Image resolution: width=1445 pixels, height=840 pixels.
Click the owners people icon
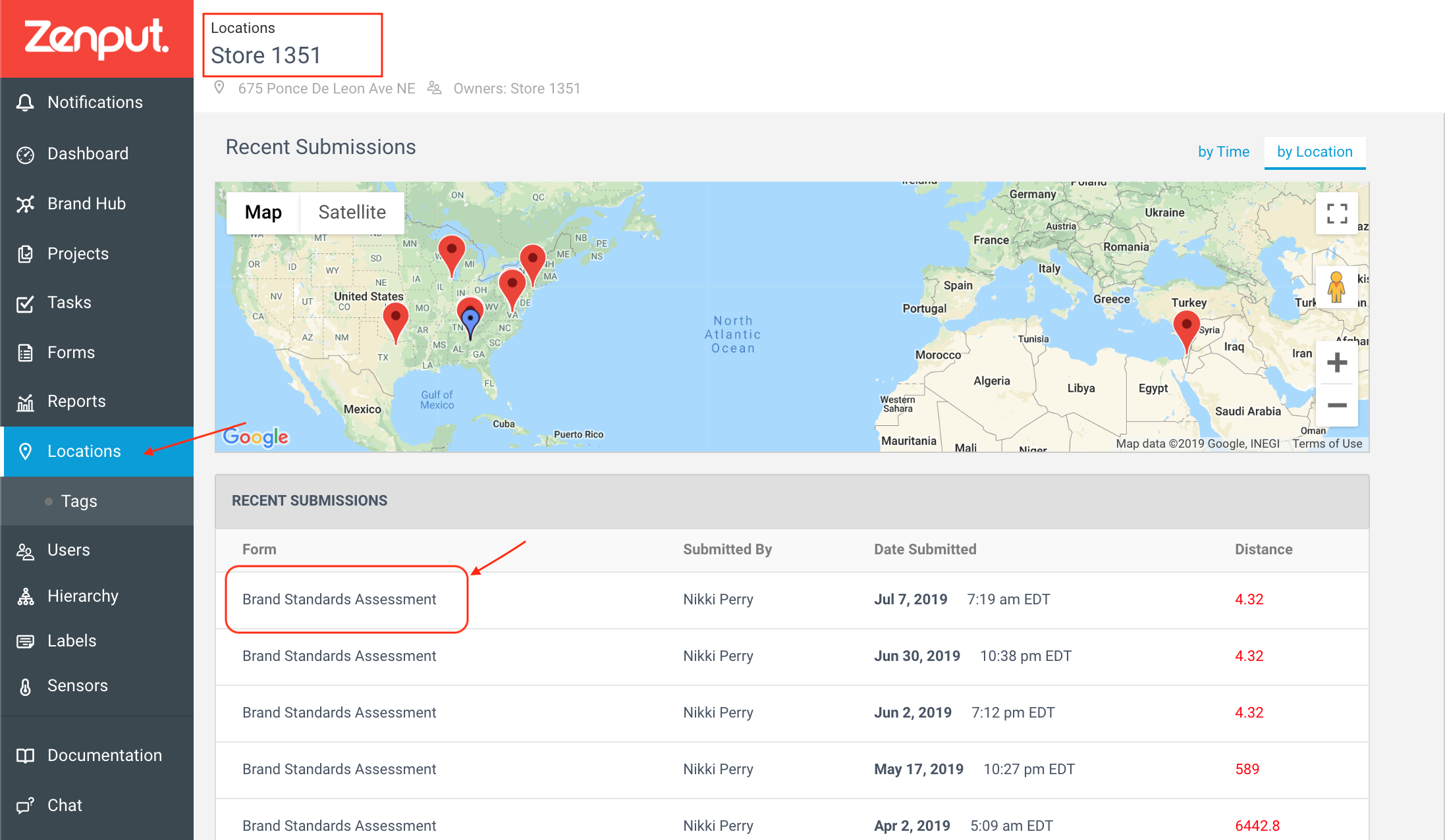coord(434,88)
